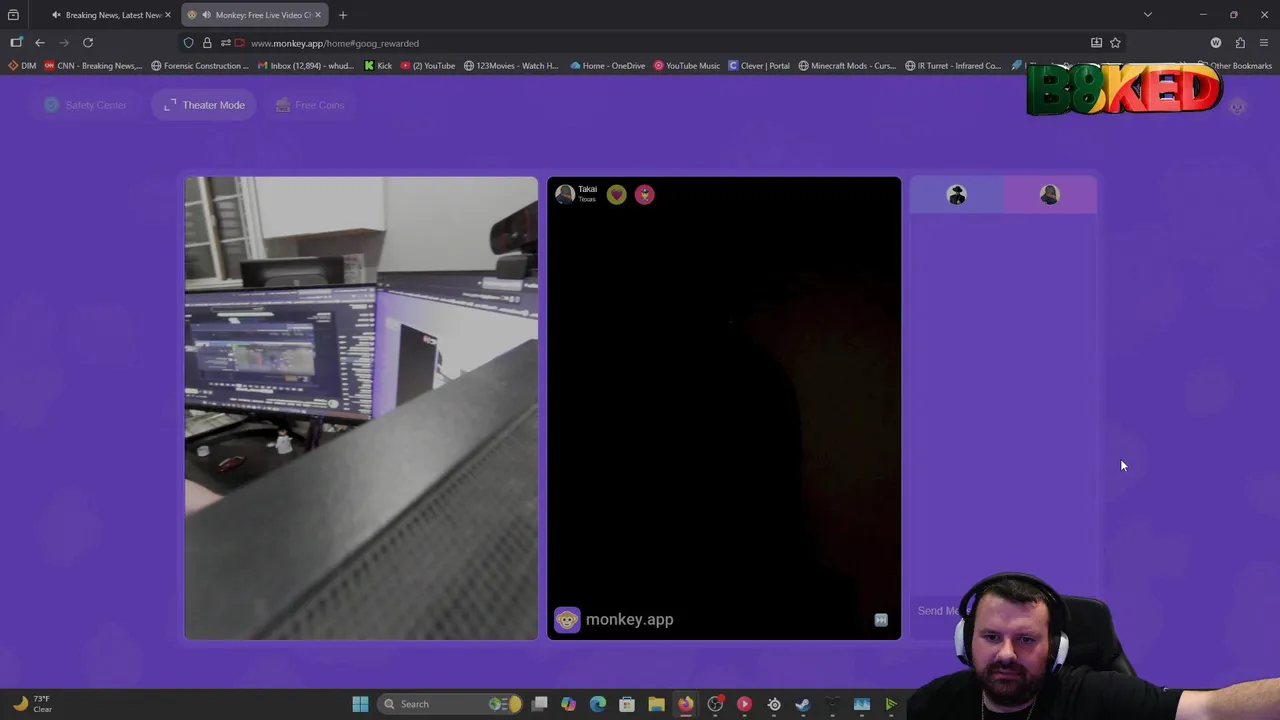Open the red play-button app on taskbar
Viewport: 1280px width, 720px height.
tap(744, 704)
